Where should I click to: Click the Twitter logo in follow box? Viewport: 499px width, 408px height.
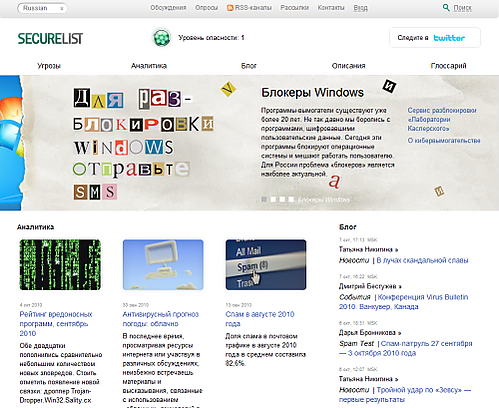pyautogui.click(x=449, y=38)
